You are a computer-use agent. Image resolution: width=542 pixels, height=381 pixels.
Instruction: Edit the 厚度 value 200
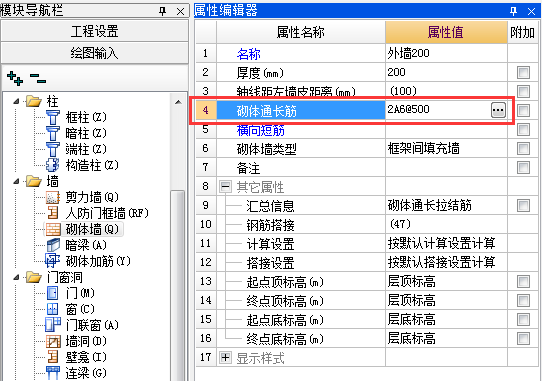pyautogui.click(x=446, y=72)
